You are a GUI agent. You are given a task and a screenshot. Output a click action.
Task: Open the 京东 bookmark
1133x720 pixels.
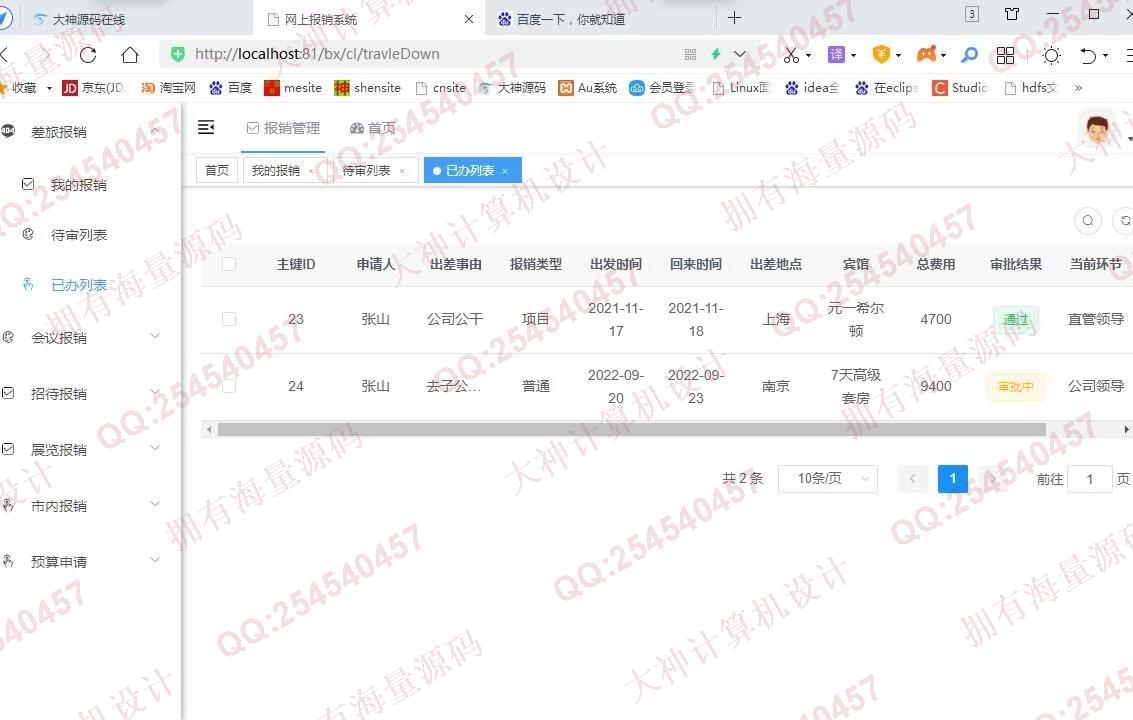point(93,87)
